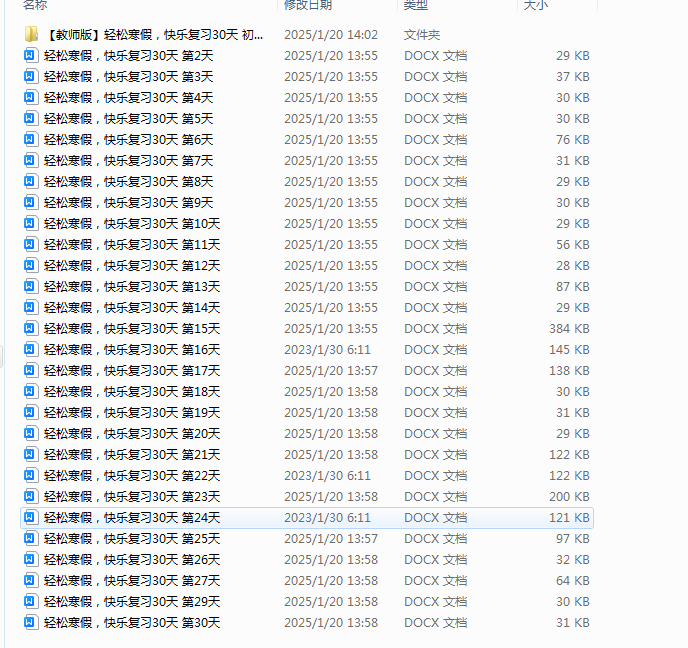688x648 pixels.
Task: Click the DOCX icon of 第30天
Action: pyautogui.click(x=31, y=623)
